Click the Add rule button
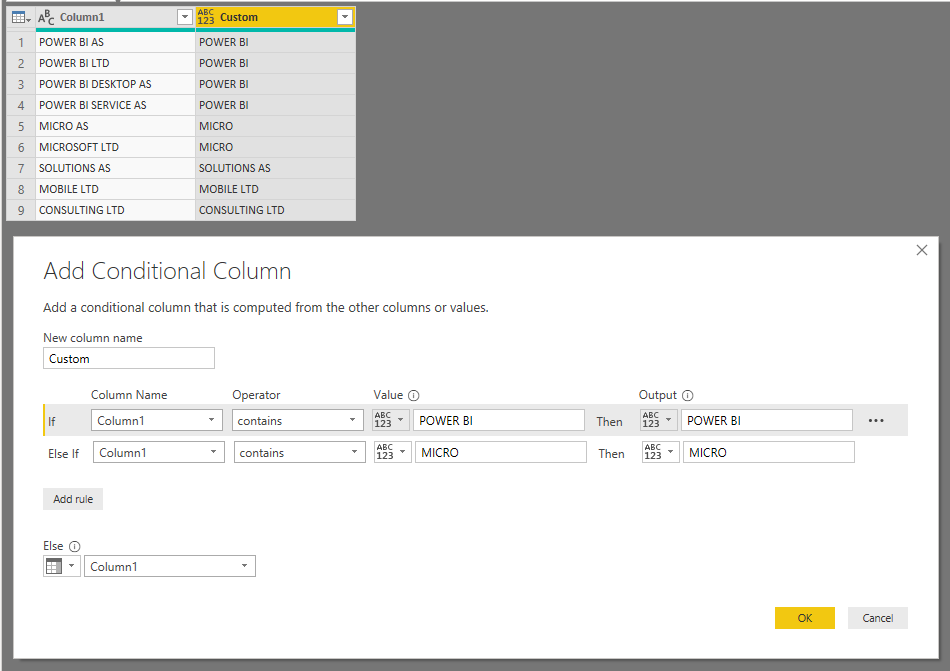Image resolution: width=950 pixels, height=671 pixels. click(73, 499)
